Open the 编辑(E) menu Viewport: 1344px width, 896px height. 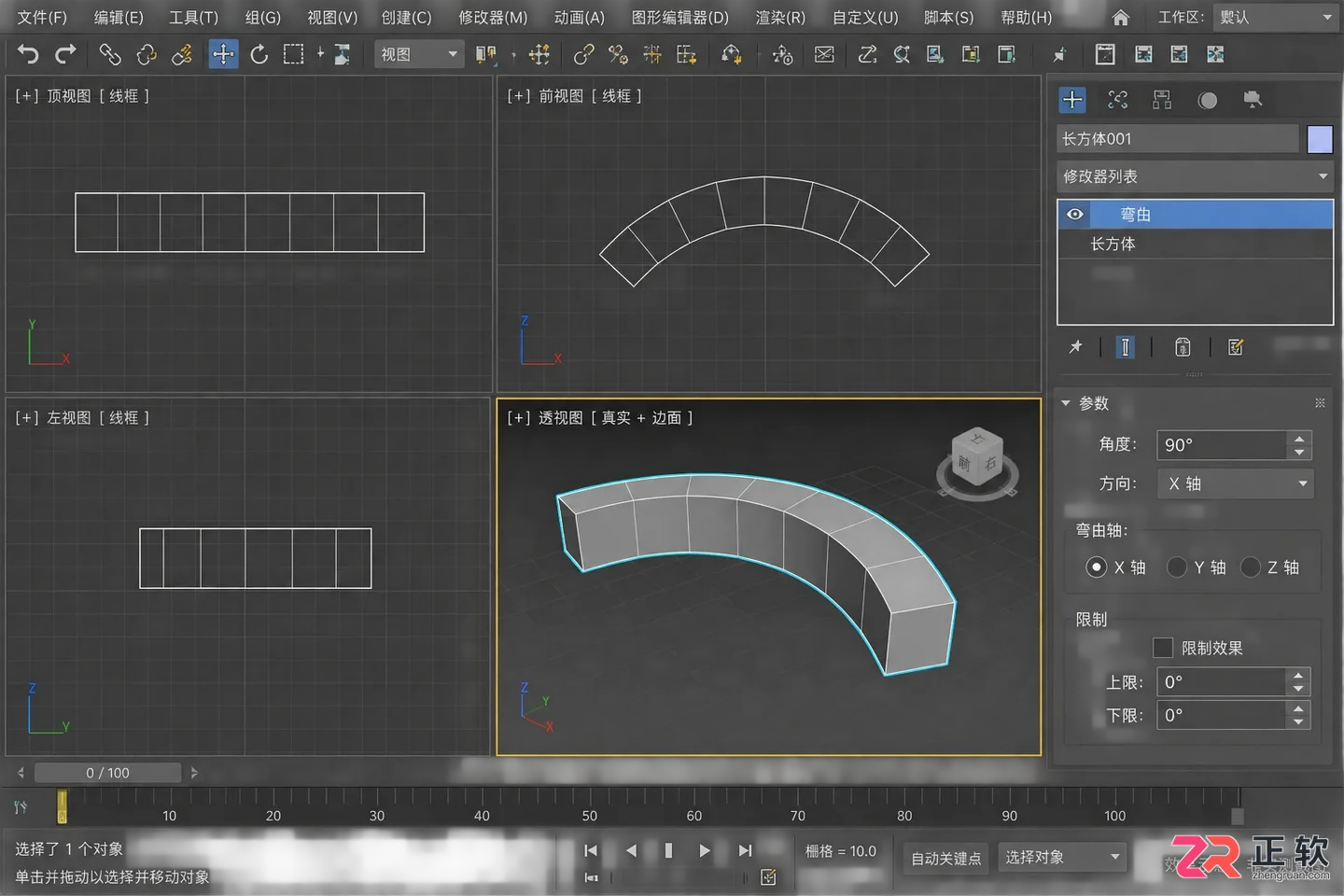click(x=119, y=18)
